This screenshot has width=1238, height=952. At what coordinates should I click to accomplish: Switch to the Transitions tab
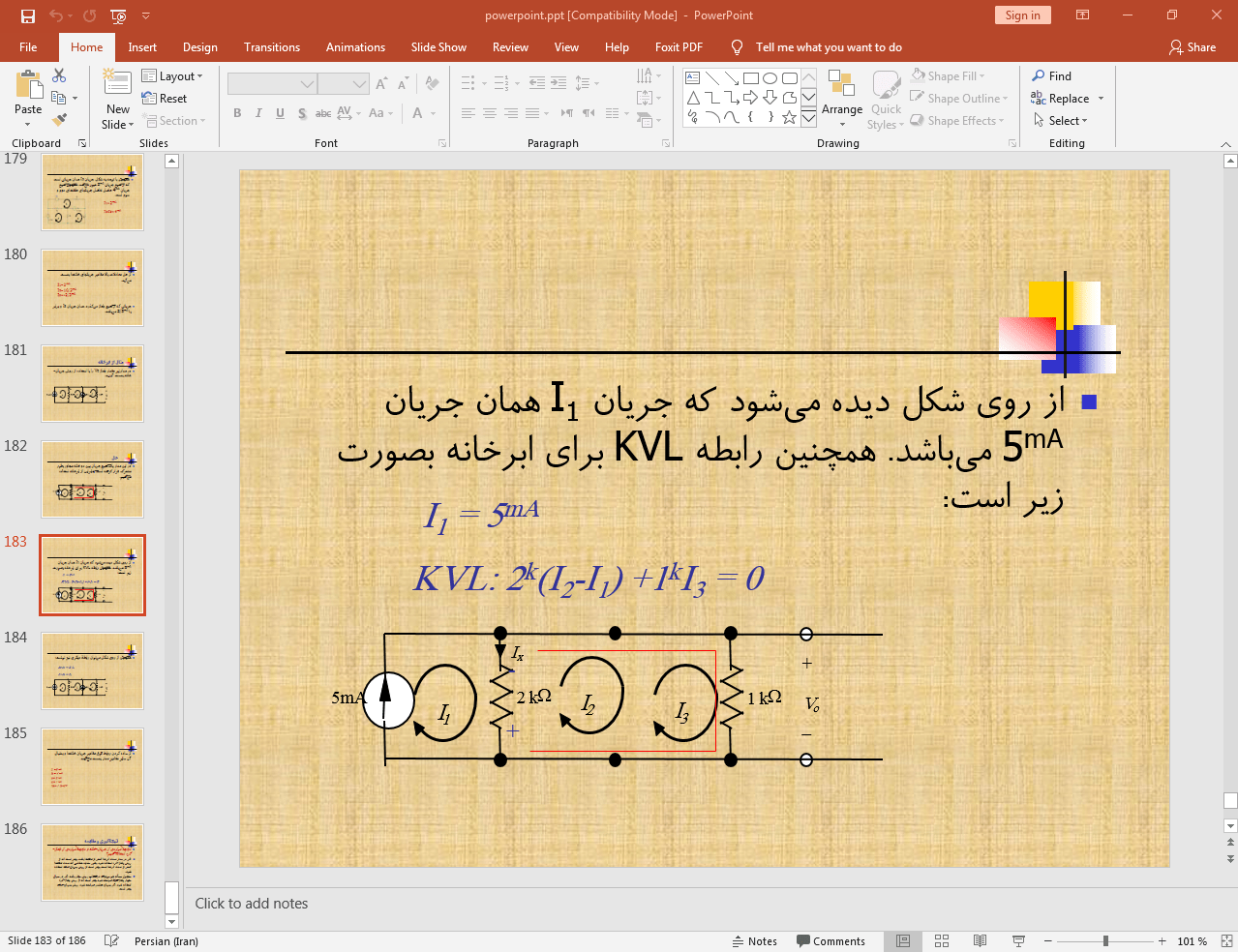click(x=272, y=47)
